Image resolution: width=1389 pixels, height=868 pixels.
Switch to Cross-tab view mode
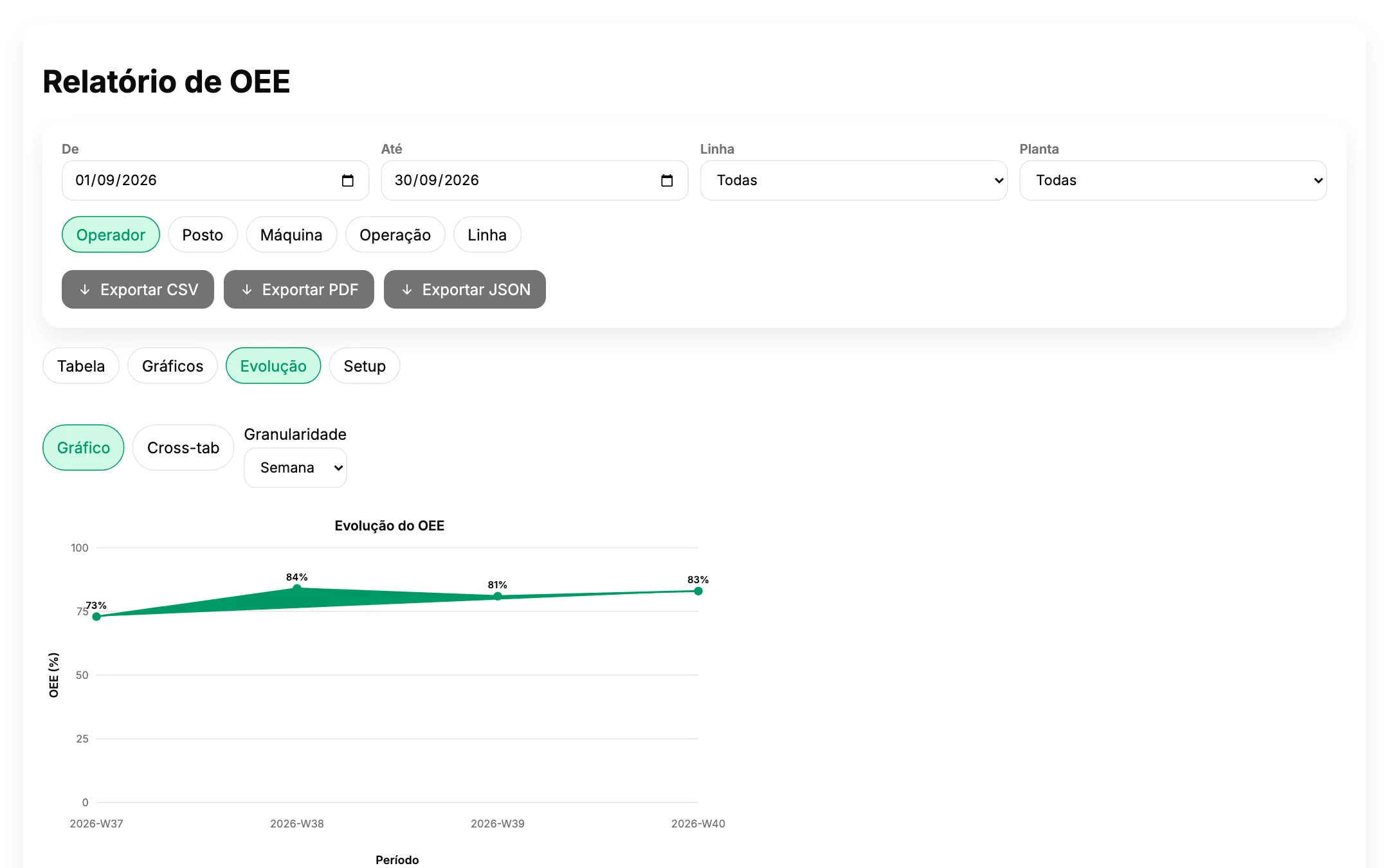click(183, 448)
